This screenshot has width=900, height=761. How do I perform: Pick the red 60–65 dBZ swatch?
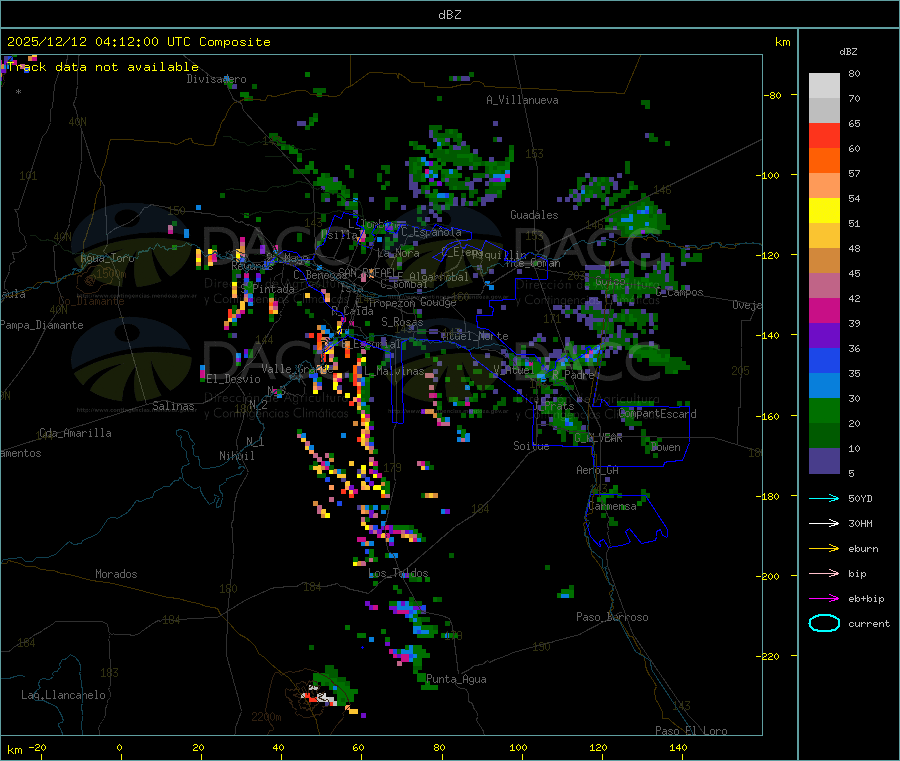tap(824, 135)
